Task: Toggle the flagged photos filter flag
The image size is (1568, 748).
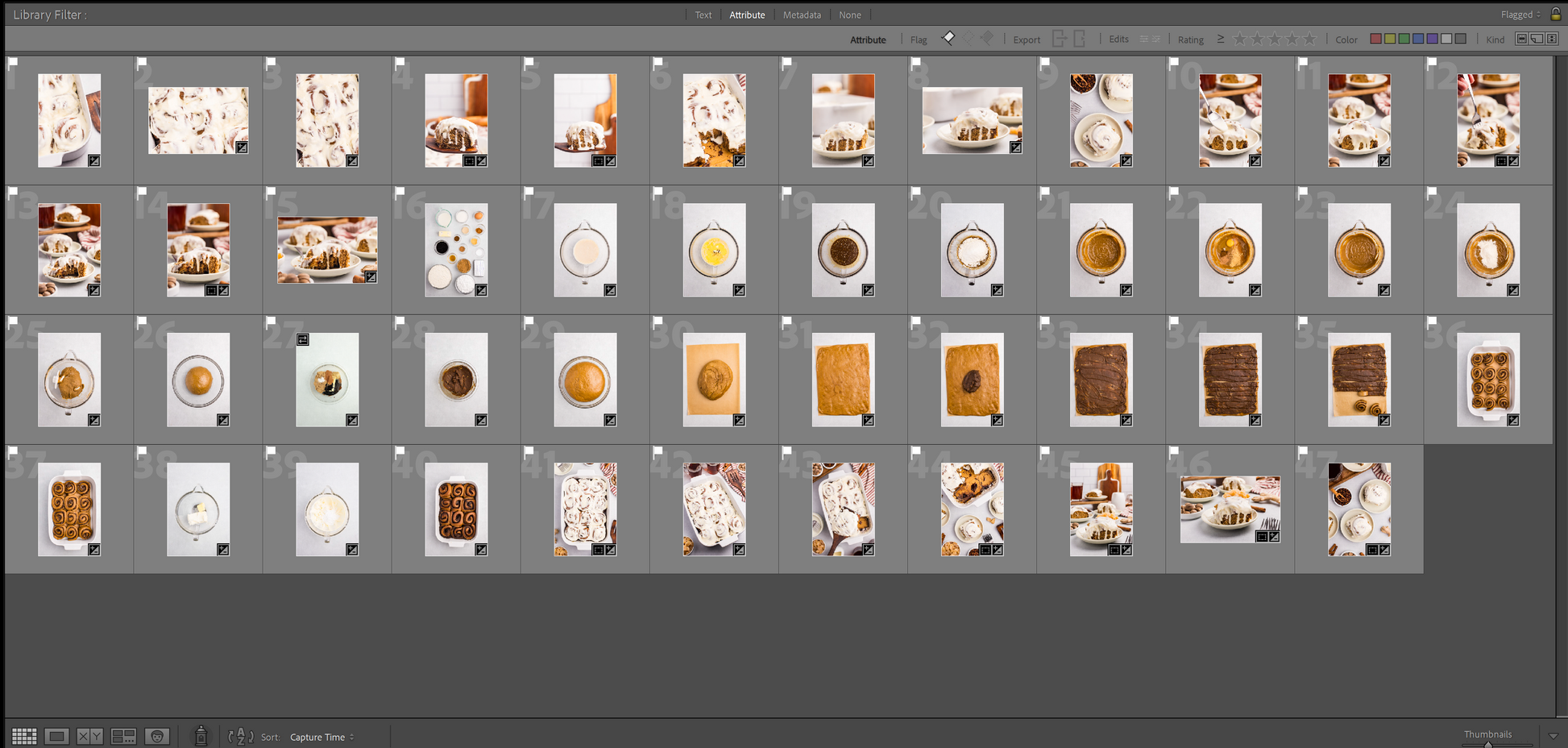Action: (949, 38)
